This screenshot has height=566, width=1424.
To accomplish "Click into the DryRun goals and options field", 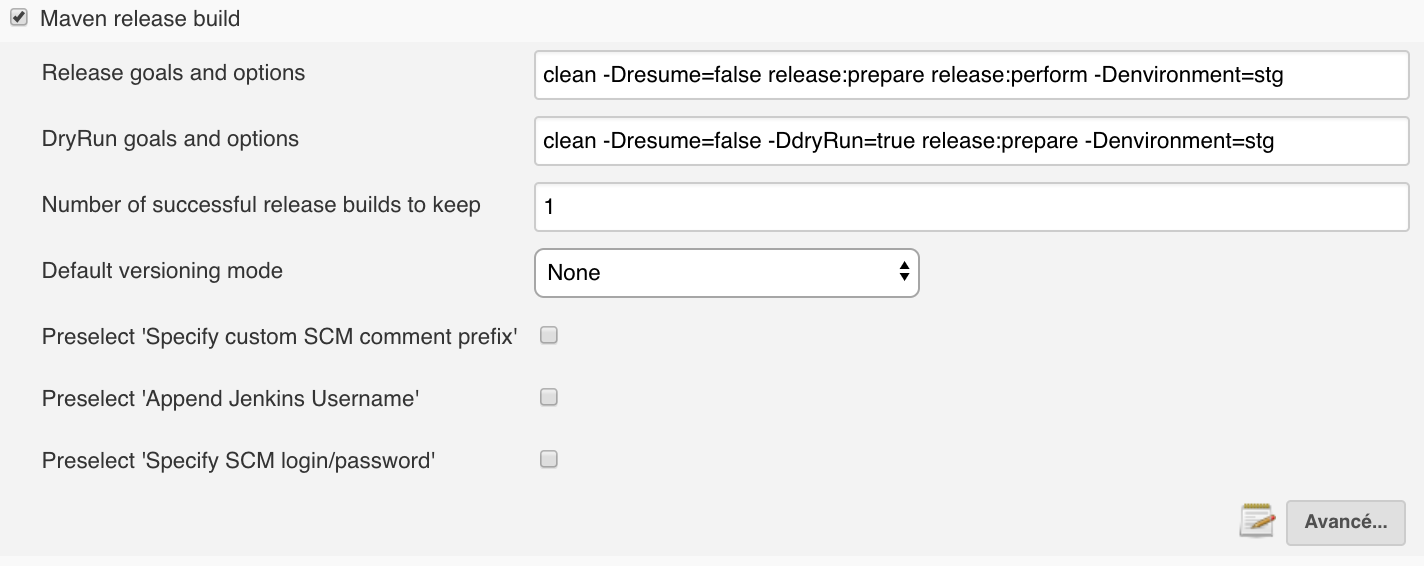I will click(971, 141).
